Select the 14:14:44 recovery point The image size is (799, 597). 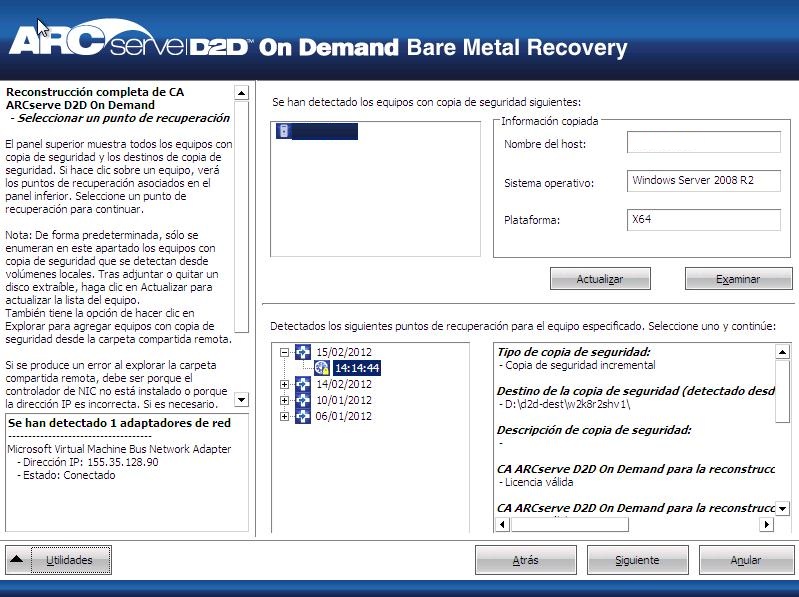tap(356, 368)
